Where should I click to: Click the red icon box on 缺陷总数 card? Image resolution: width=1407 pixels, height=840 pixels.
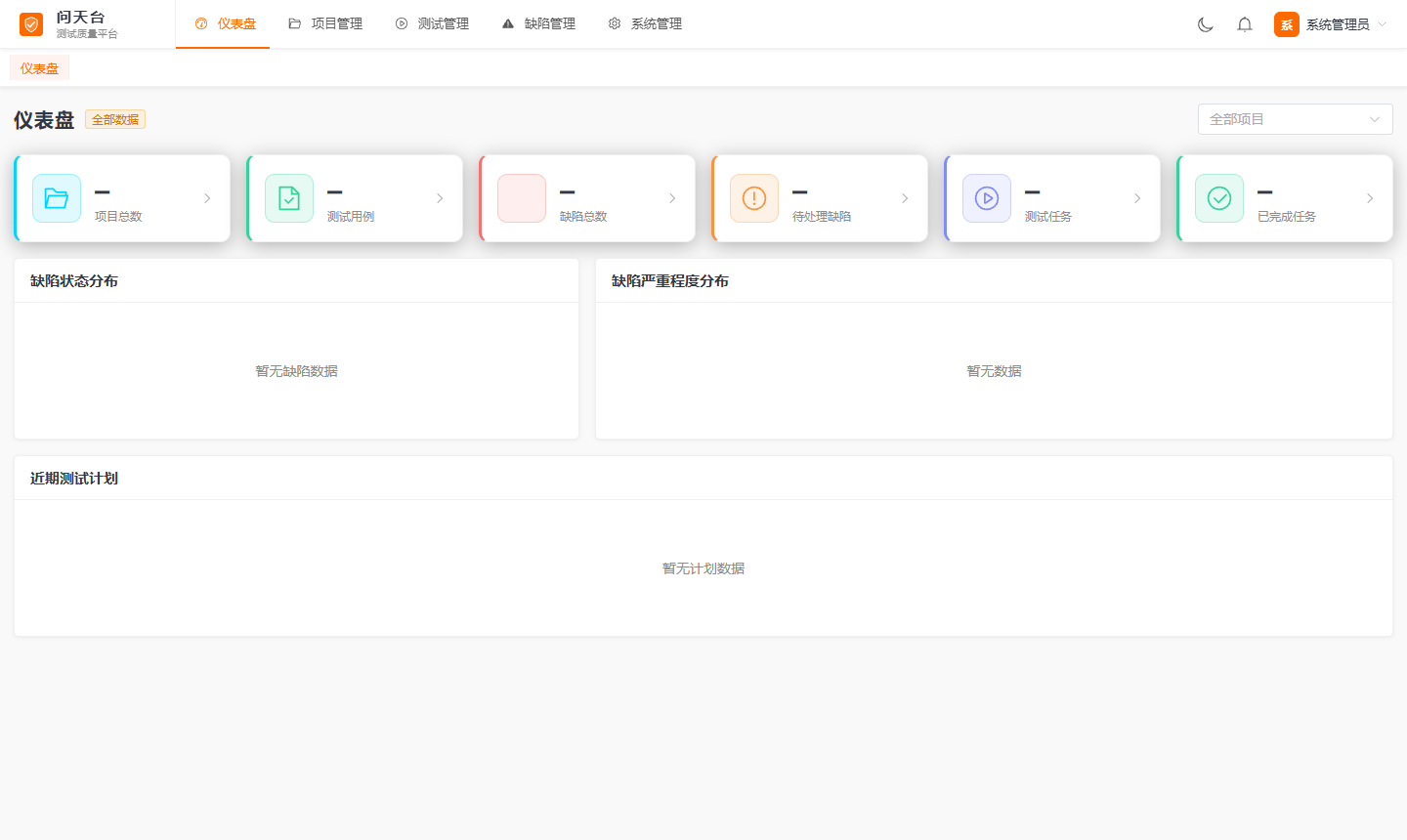[x=522, y=198]
